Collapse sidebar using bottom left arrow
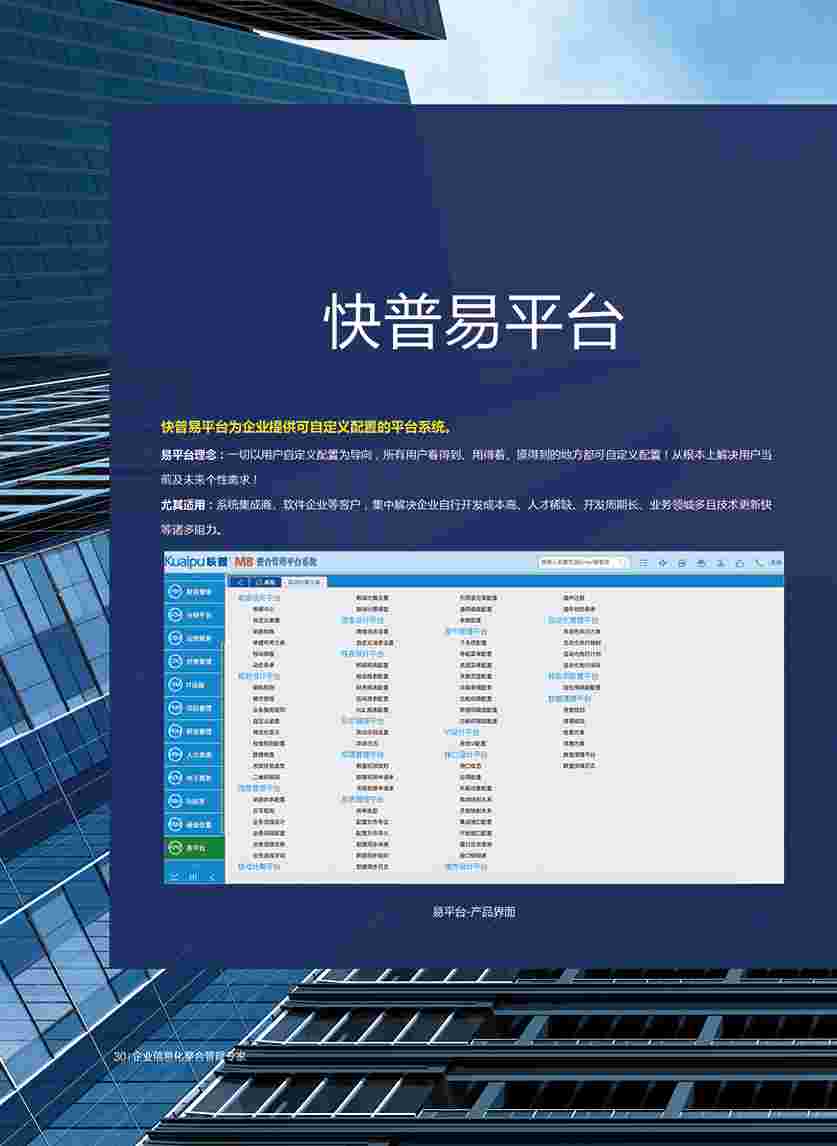This screenshot has height=1146, width=837. coord(174,876)
